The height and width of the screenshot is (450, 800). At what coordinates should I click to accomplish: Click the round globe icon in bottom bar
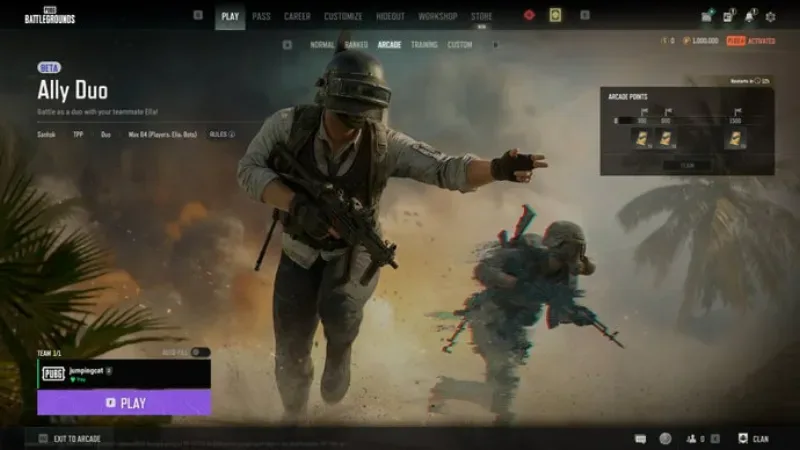[665, 438]
